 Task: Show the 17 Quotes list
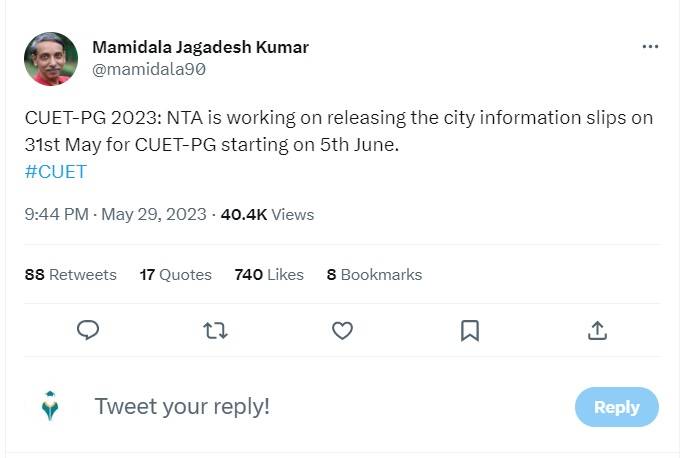[176, 274]
